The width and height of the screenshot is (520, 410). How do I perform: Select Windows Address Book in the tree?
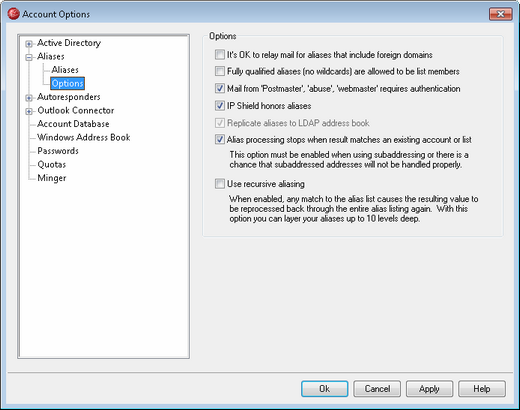tap(84, 137)
